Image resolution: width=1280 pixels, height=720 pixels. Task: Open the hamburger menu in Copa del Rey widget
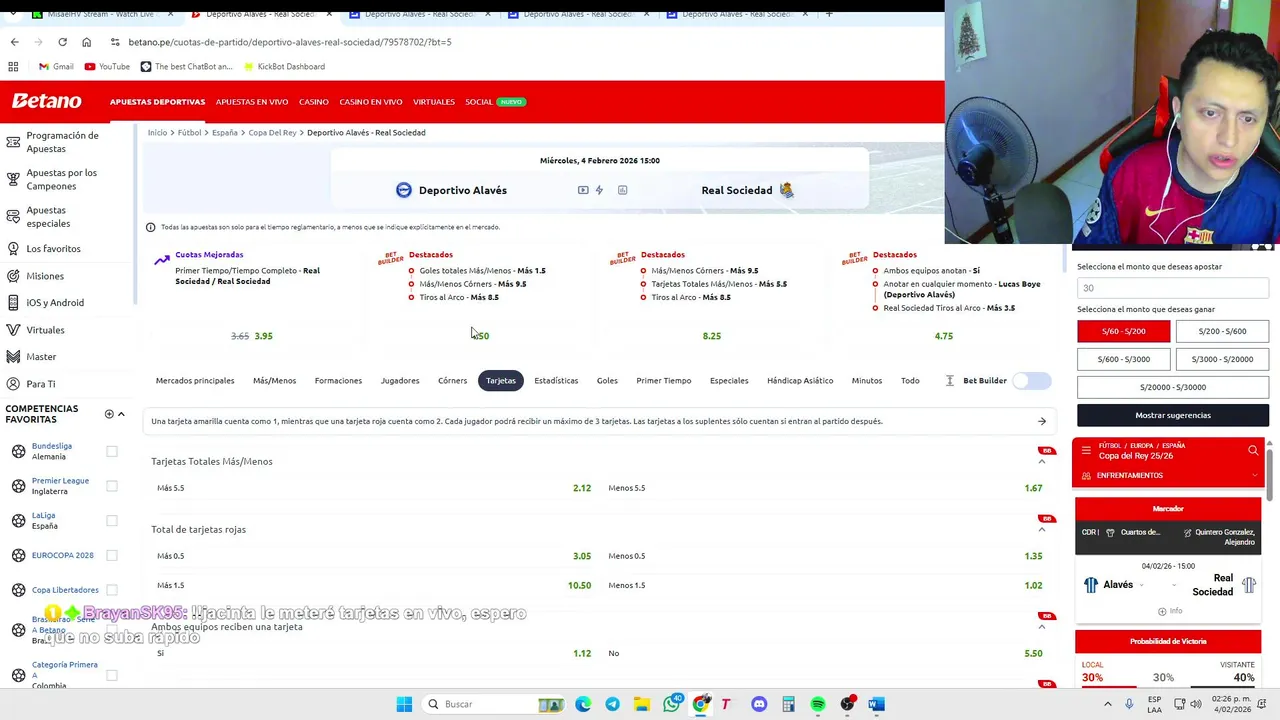click(1086, 451)
